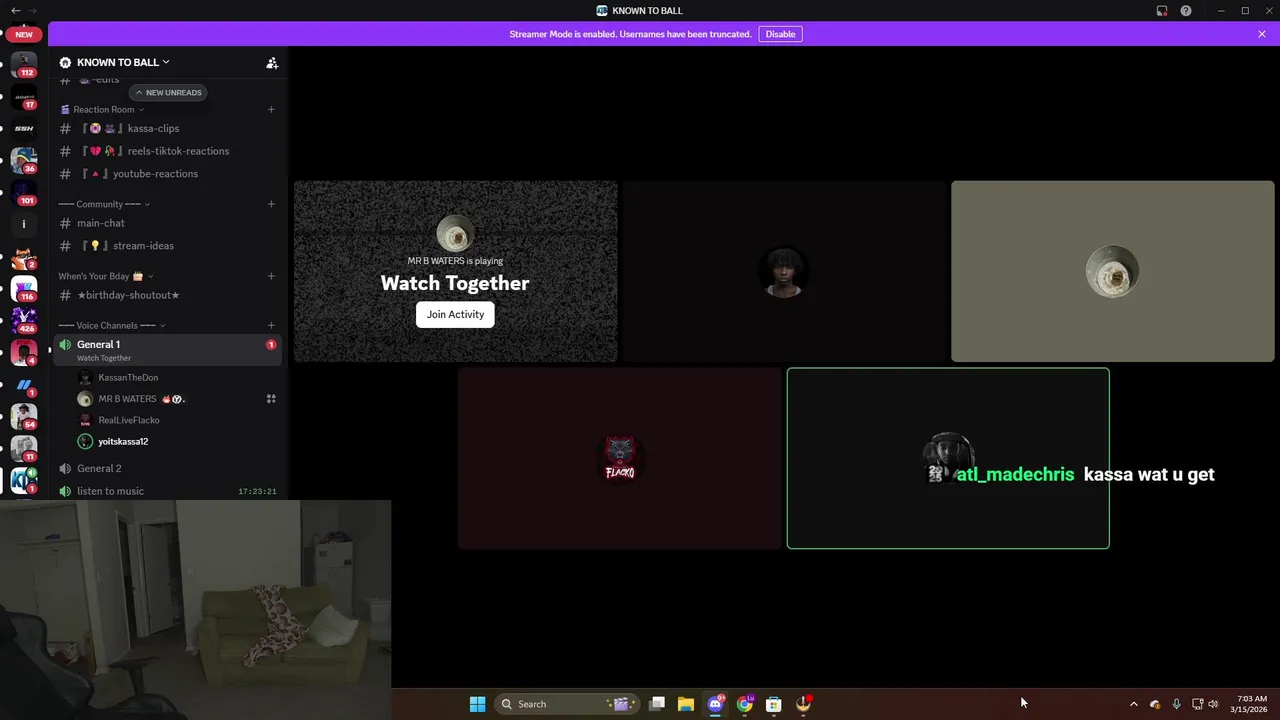Open volume control in the system tray

pyautogui.click(x=1213, y=704)
